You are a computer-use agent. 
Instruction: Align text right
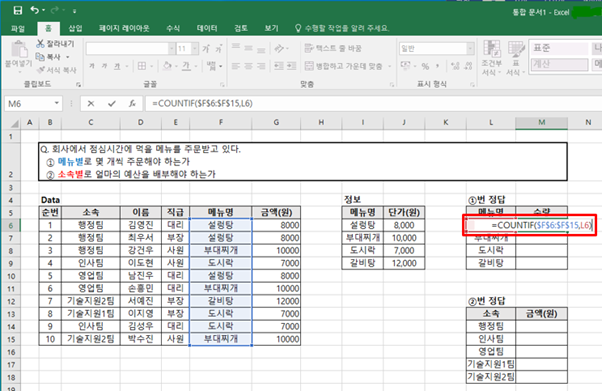click(x=261, y=66)
